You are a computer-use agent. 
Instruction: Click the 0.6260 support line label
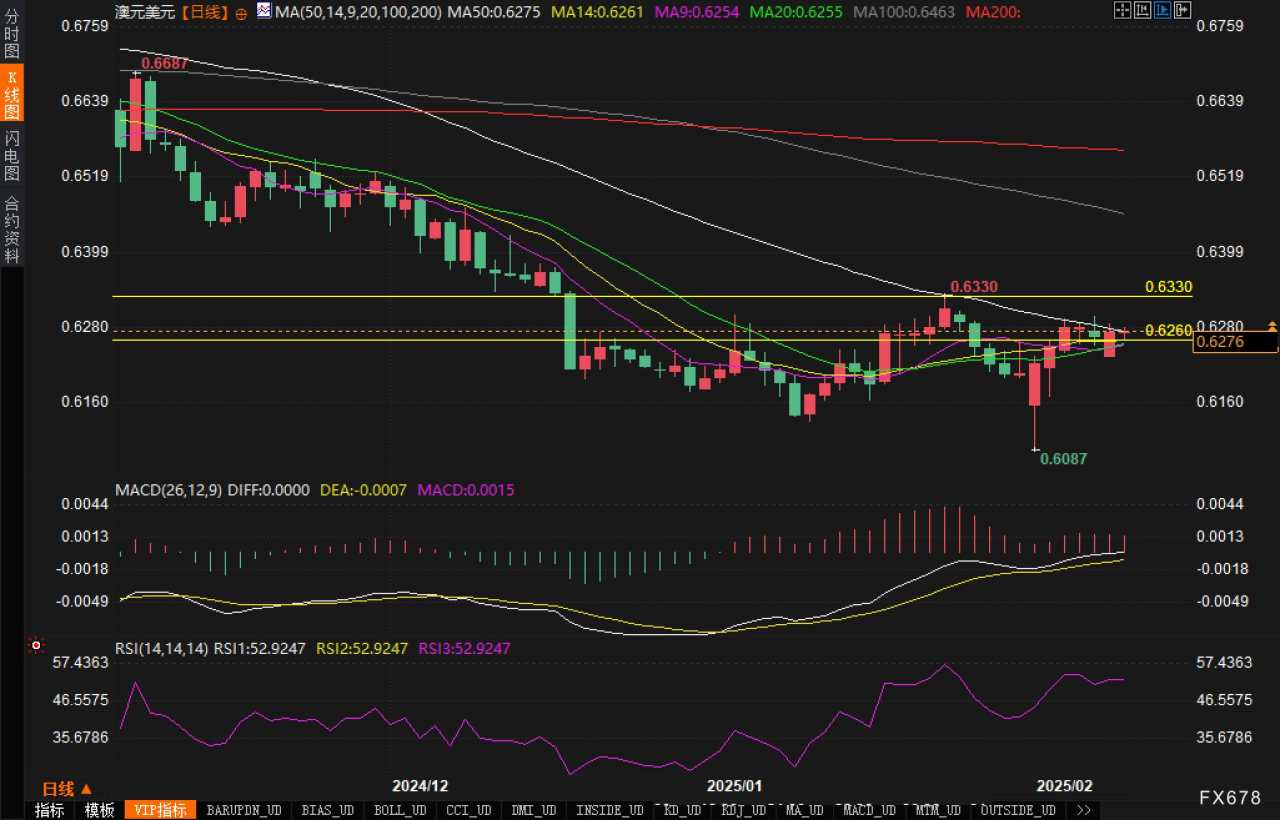1168,330
